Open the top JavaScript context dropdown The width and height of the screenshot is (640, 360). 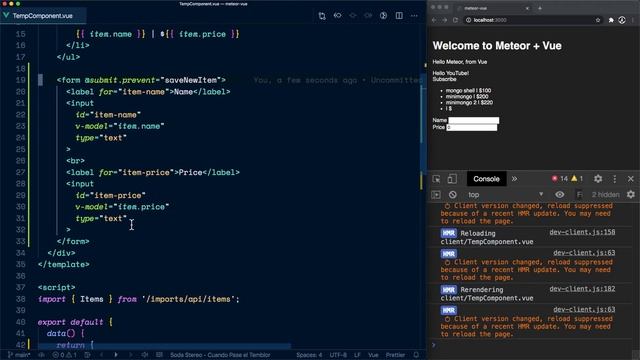pos(505,195)
